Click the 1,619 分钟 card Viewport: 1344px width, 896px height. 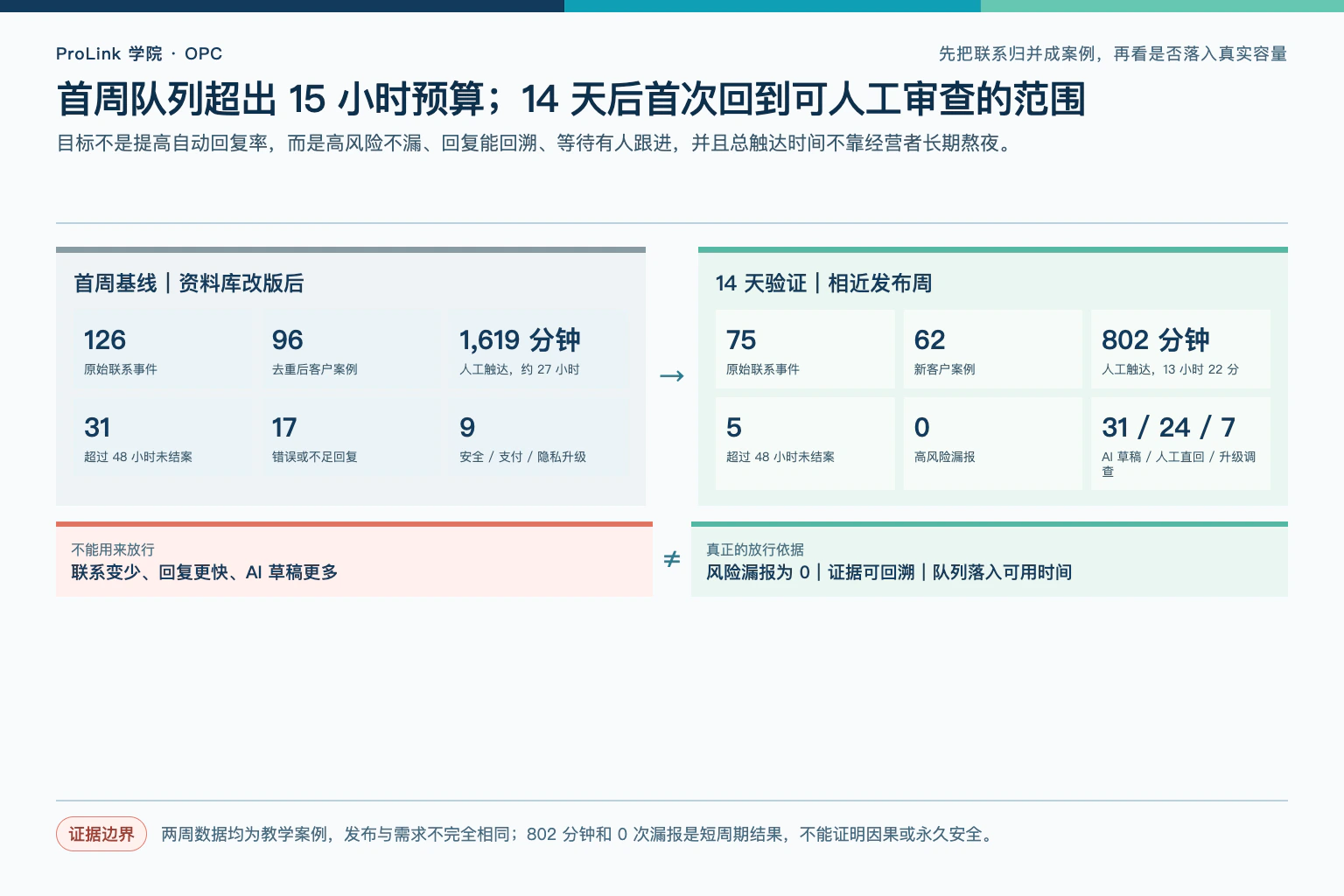click(539, 349)
